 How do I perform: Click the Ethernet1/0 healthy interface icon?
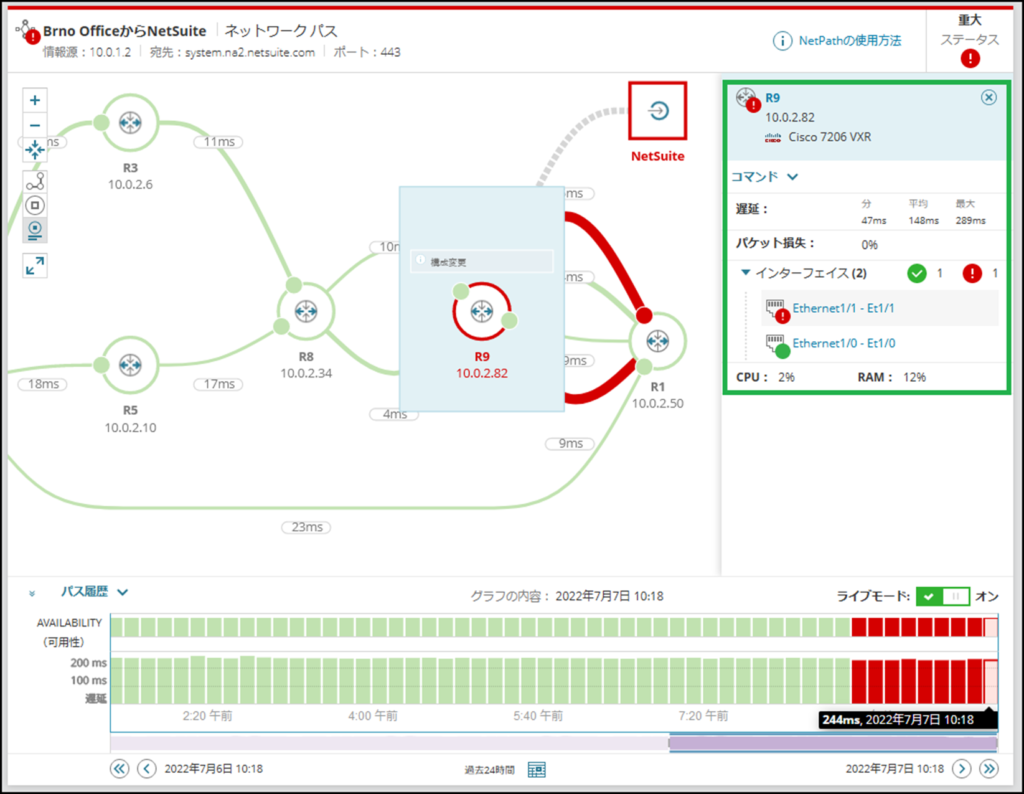(777, 346)
